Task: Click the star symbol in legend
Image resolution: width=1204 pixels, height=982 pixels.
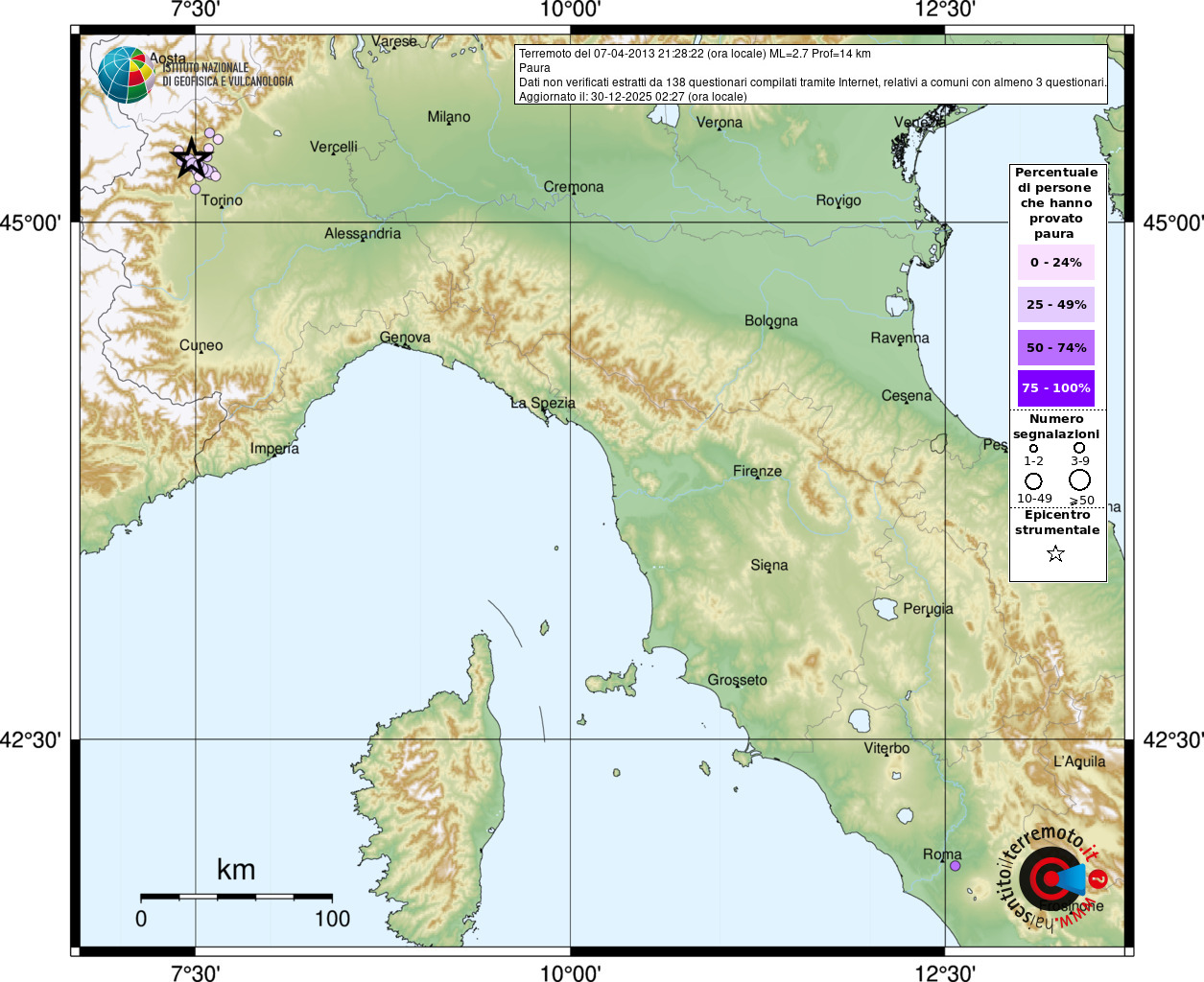Action: pos(1055,553)
